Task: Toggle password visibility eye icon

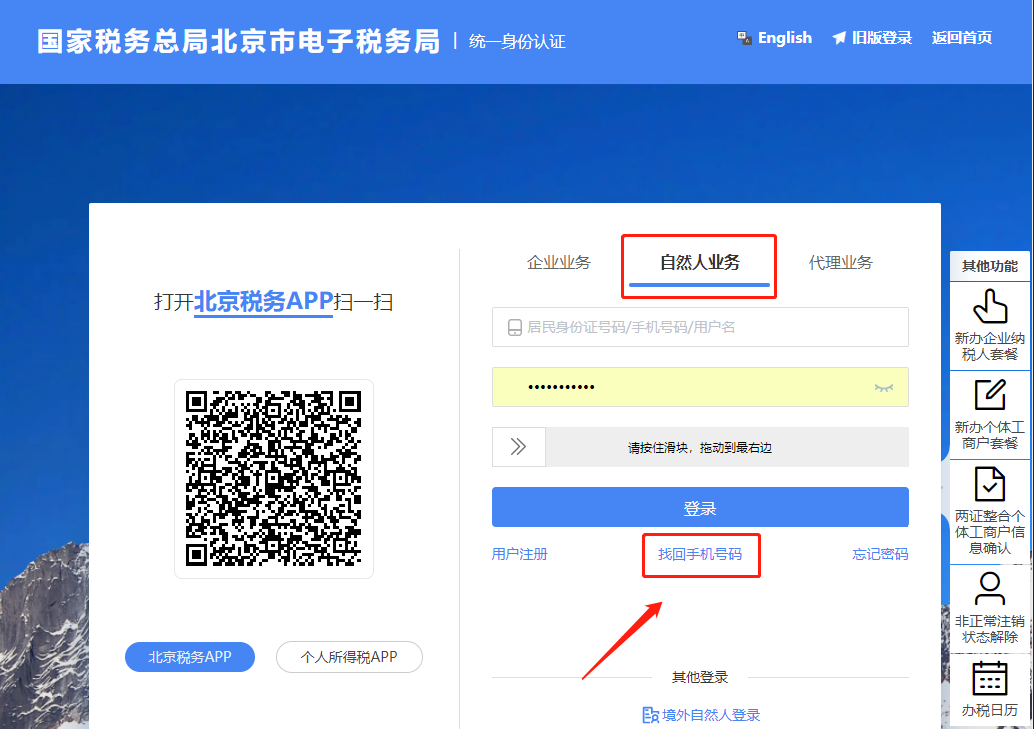Action: (x=883, y=387)
